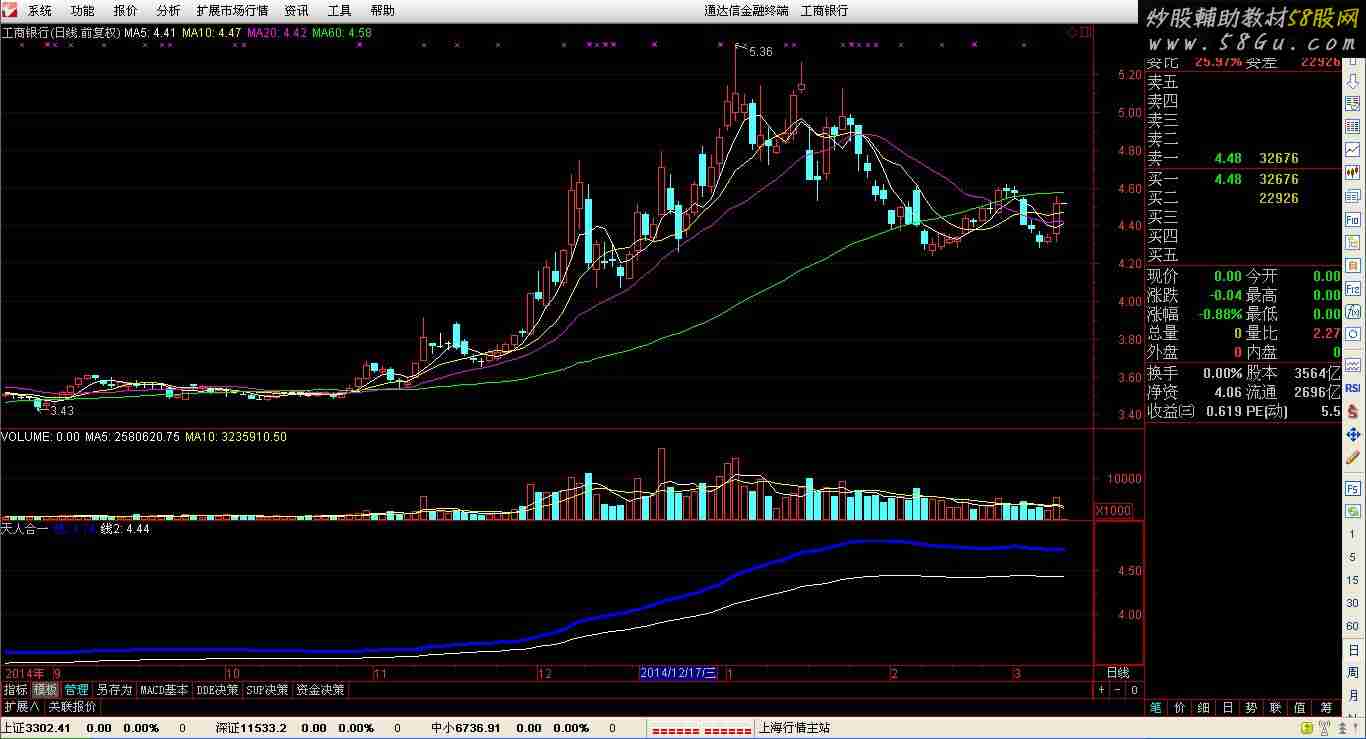Open the 关联报价 tab
This screenshot has height=739, width=1366.
click(72, 707)
